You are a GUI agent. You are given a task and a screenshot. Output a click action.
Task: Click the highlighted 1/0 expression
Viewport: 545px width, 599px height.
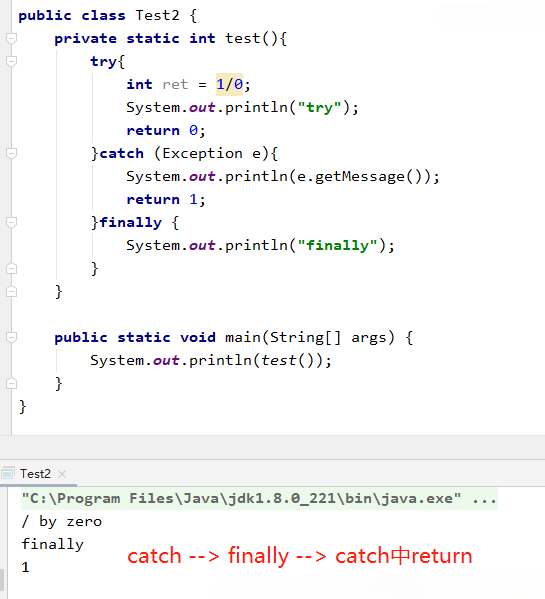point(229,84)
